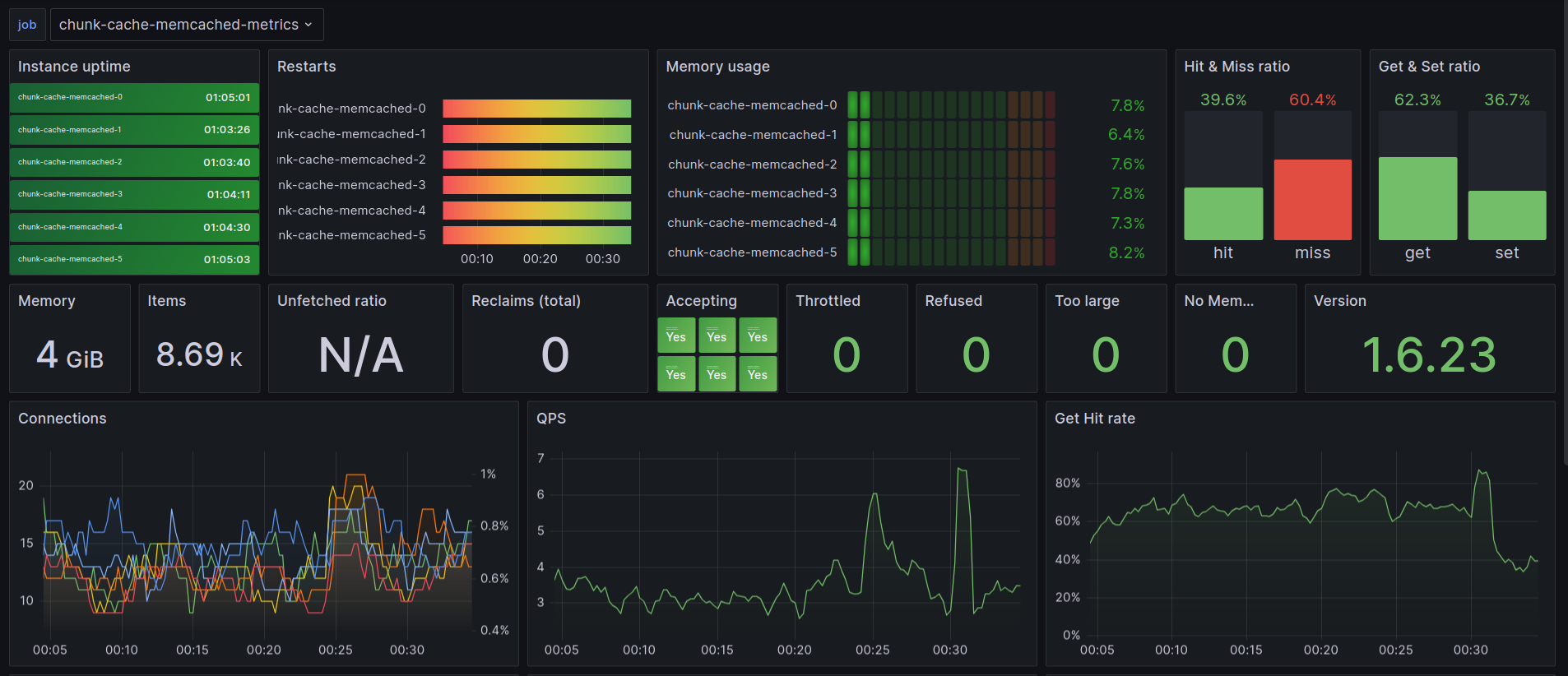Click the dashboard vertical scrollbar
1568x676 pixels.
click(1565, 234)
